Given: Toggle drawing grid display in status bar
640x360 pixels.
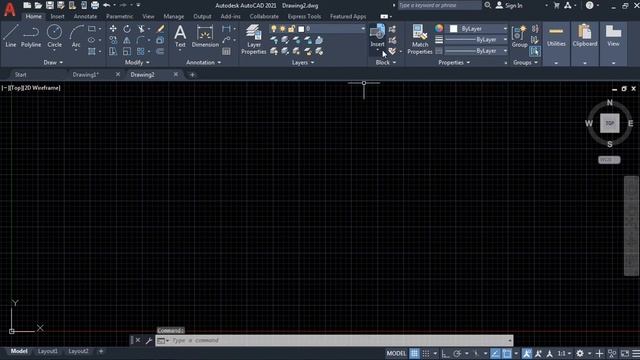Looking at the screenshot, I should pos(414,353).
